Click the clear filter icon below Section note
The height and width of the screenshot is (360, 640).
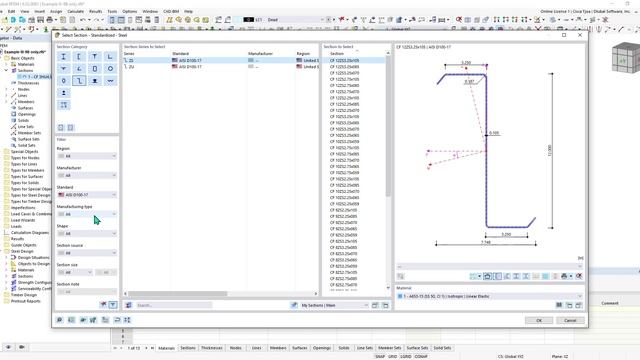[104, 304]
